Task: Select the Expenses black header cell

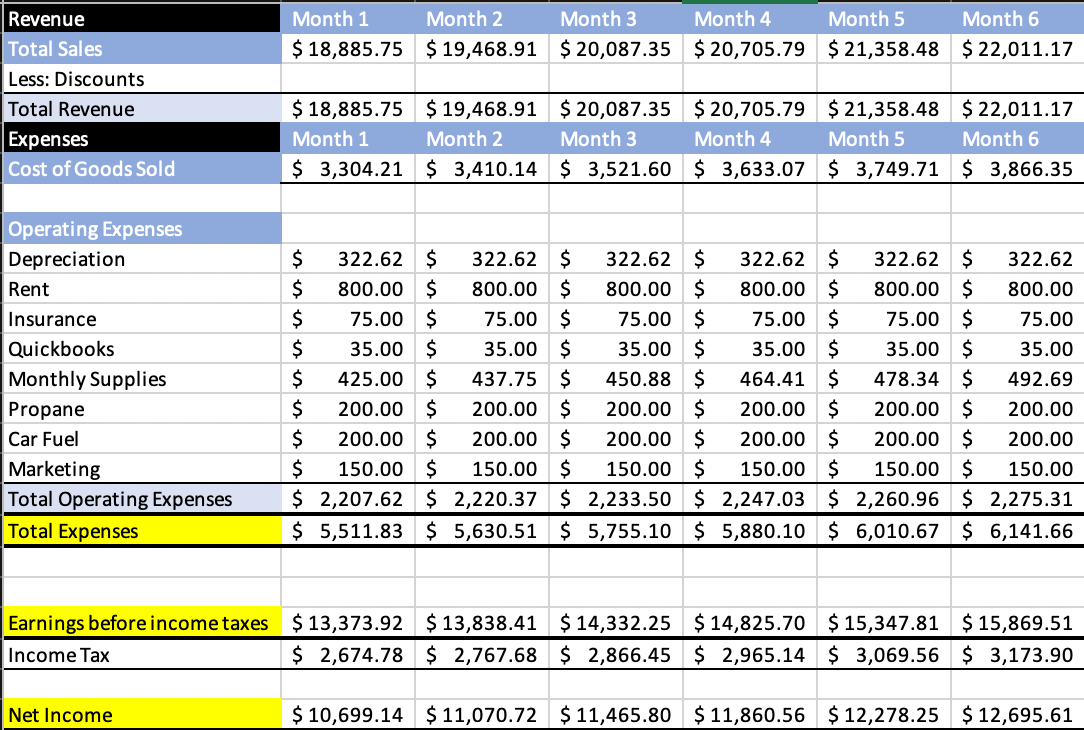Action: (x=142, y=139)
